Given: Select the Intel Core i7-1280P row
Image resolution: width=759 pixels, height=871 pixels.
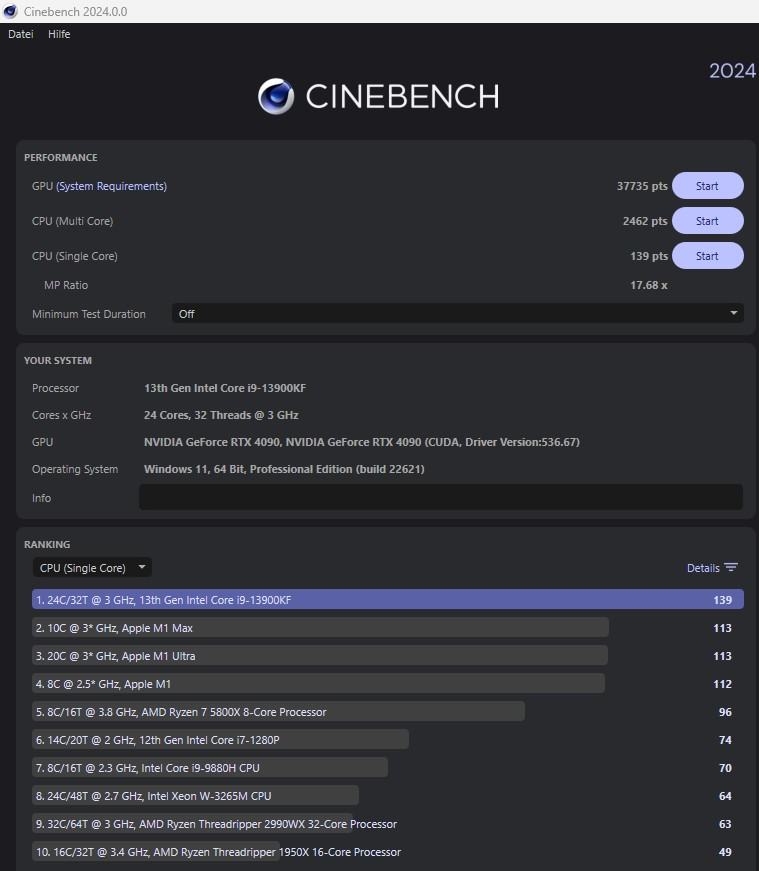Looking at the screenshot, I should tap(388, 739).
